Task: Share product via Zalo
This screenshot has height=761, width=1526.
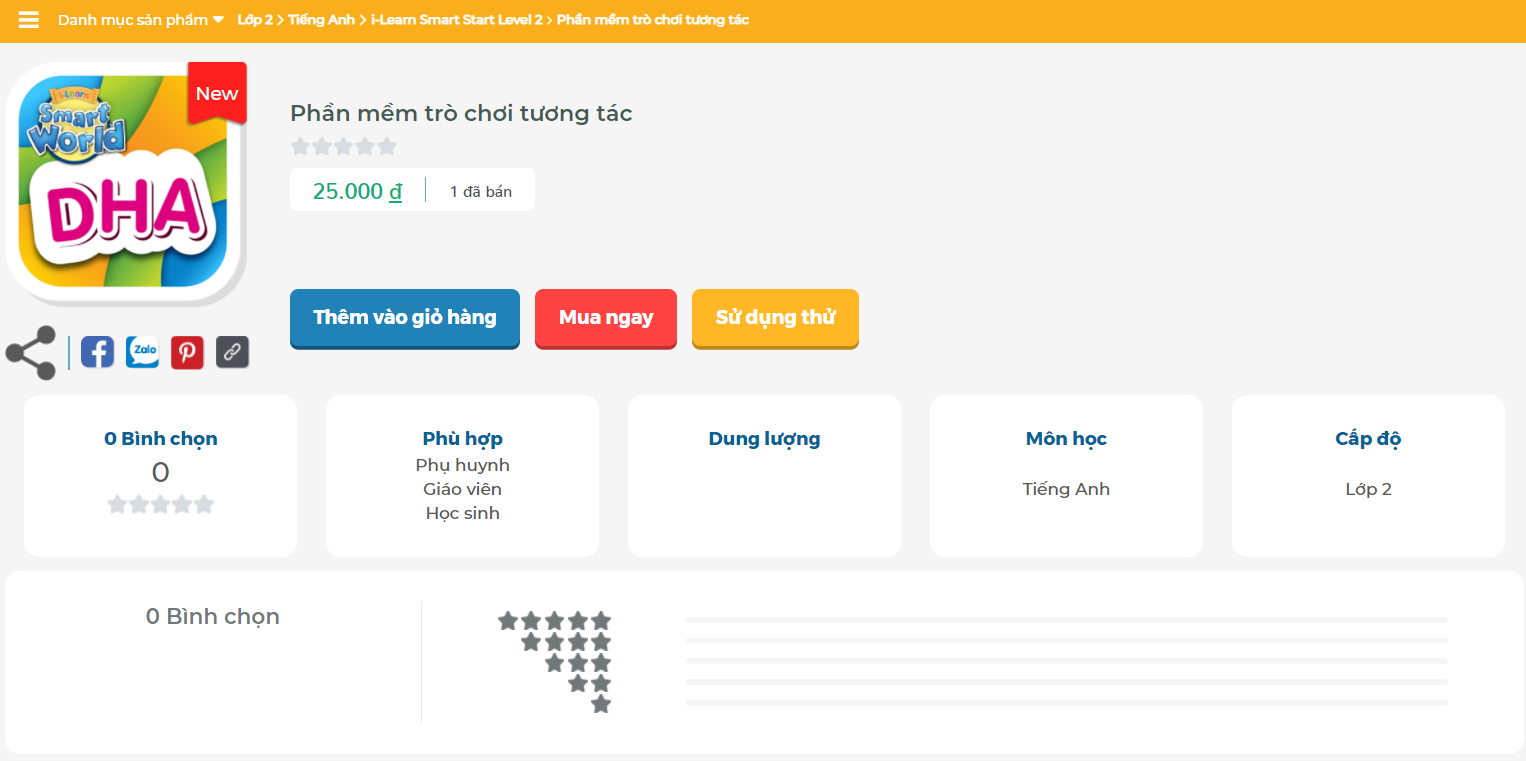Action: [x=142, y=352]
